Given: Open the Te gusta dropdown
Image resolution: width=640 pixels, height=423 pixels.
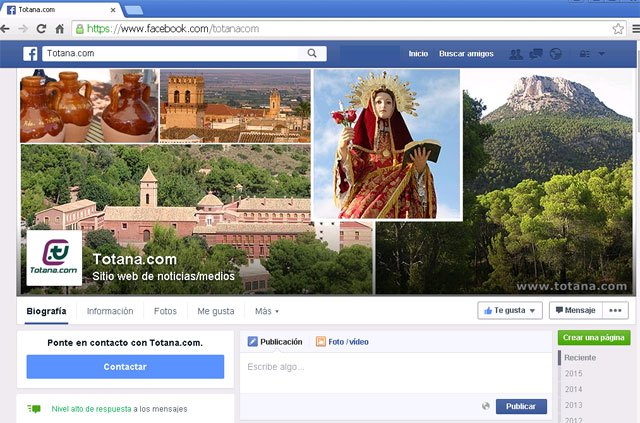Looking at the screenshot, I should coord(510,311).
